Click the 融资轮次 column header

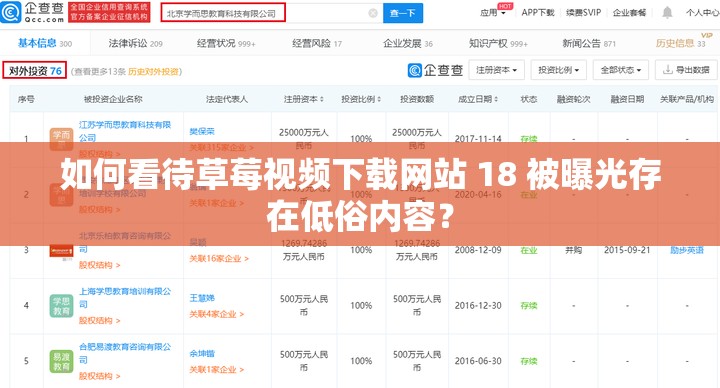[x=574, y=99]
